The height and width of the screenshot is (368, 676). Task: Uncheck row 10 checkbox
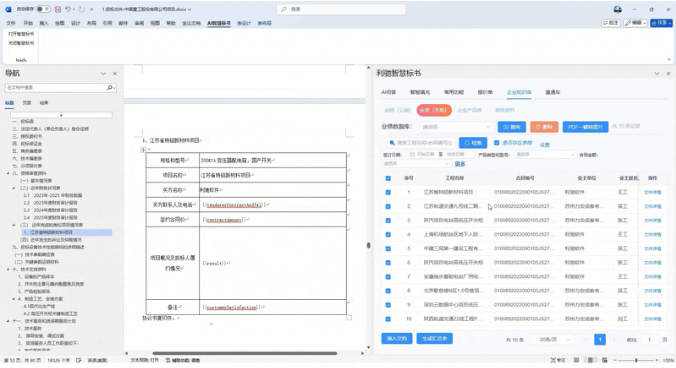(x=388, y=319)
